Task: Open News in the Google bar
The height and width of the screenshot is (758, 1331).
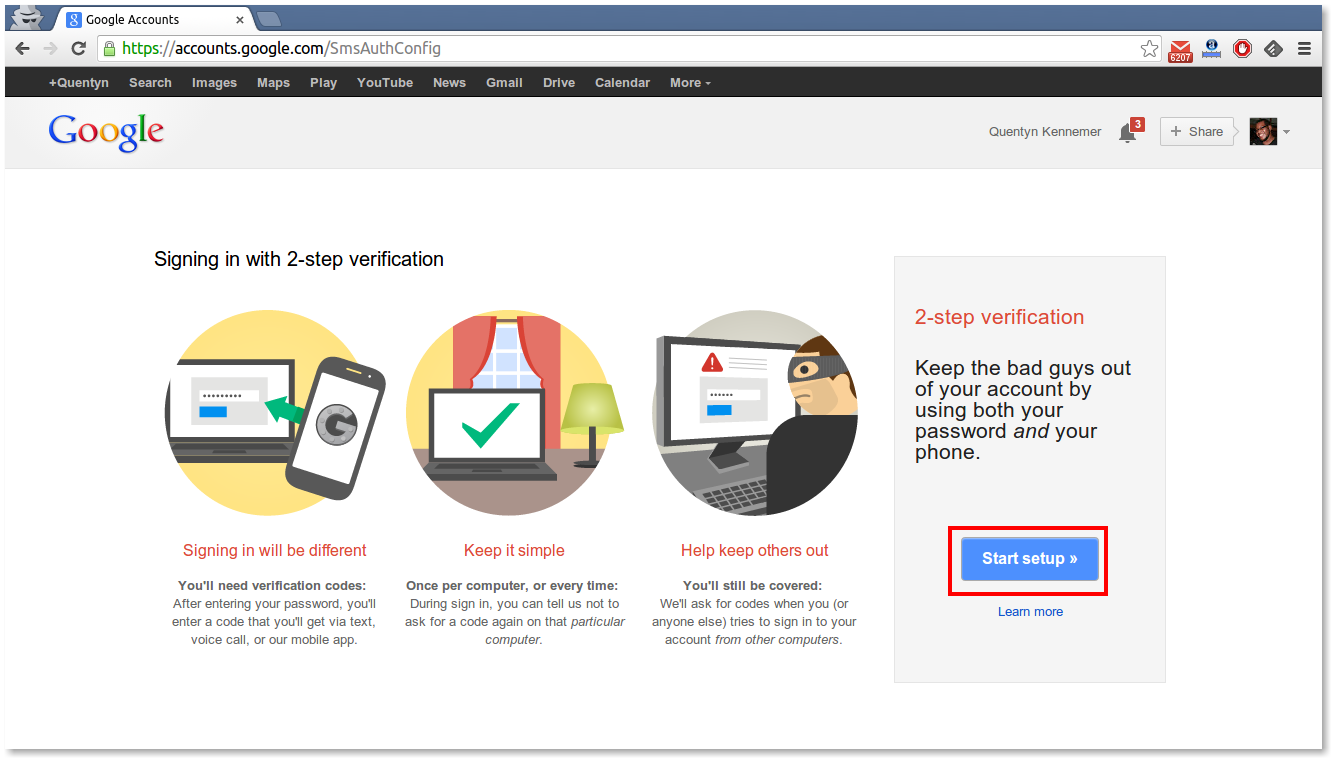Action: pos(449,83)
